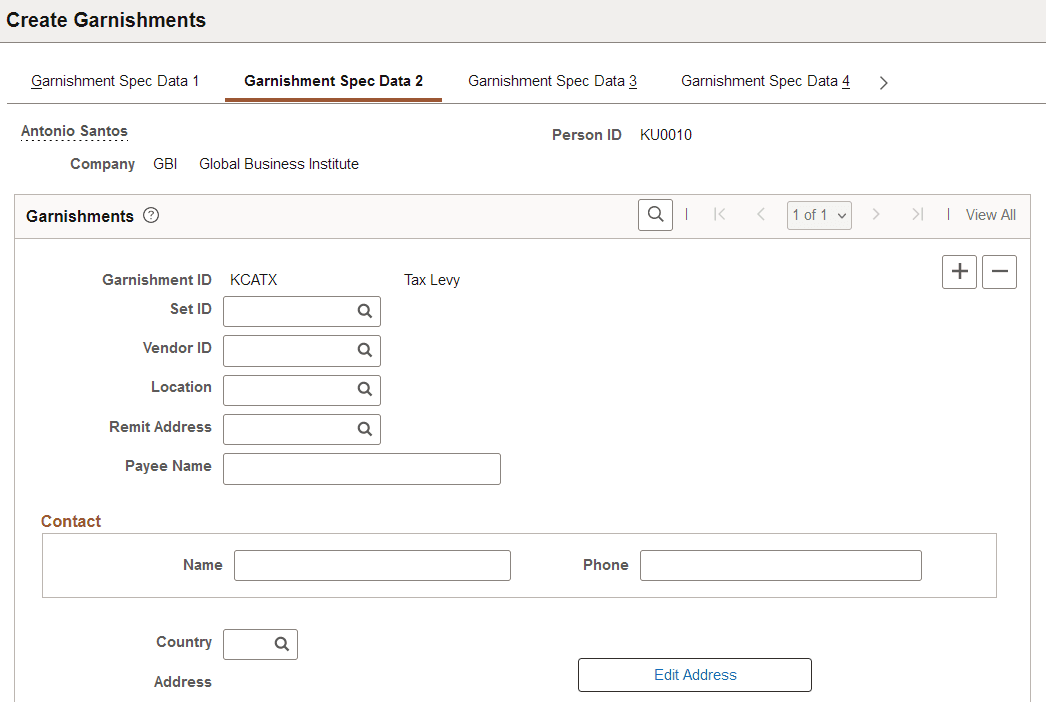Switch to the Garnishment Spec Data 3 tab

pyautogui.click(x=552, y=80)
